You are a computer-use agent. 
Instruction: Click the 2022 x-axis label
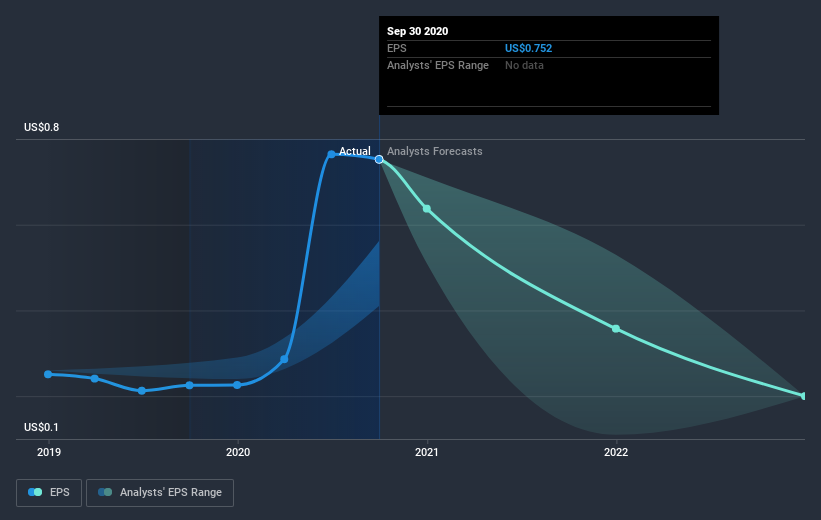pos(616,452)
